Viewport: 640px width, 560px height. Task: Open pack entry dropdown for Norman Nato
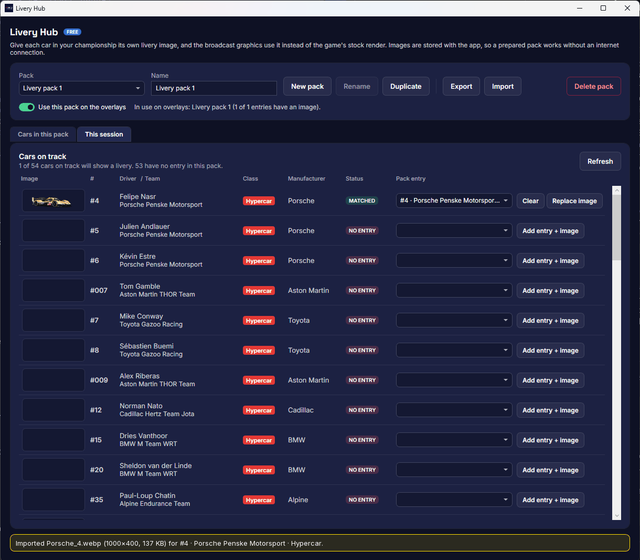point(454,410)
